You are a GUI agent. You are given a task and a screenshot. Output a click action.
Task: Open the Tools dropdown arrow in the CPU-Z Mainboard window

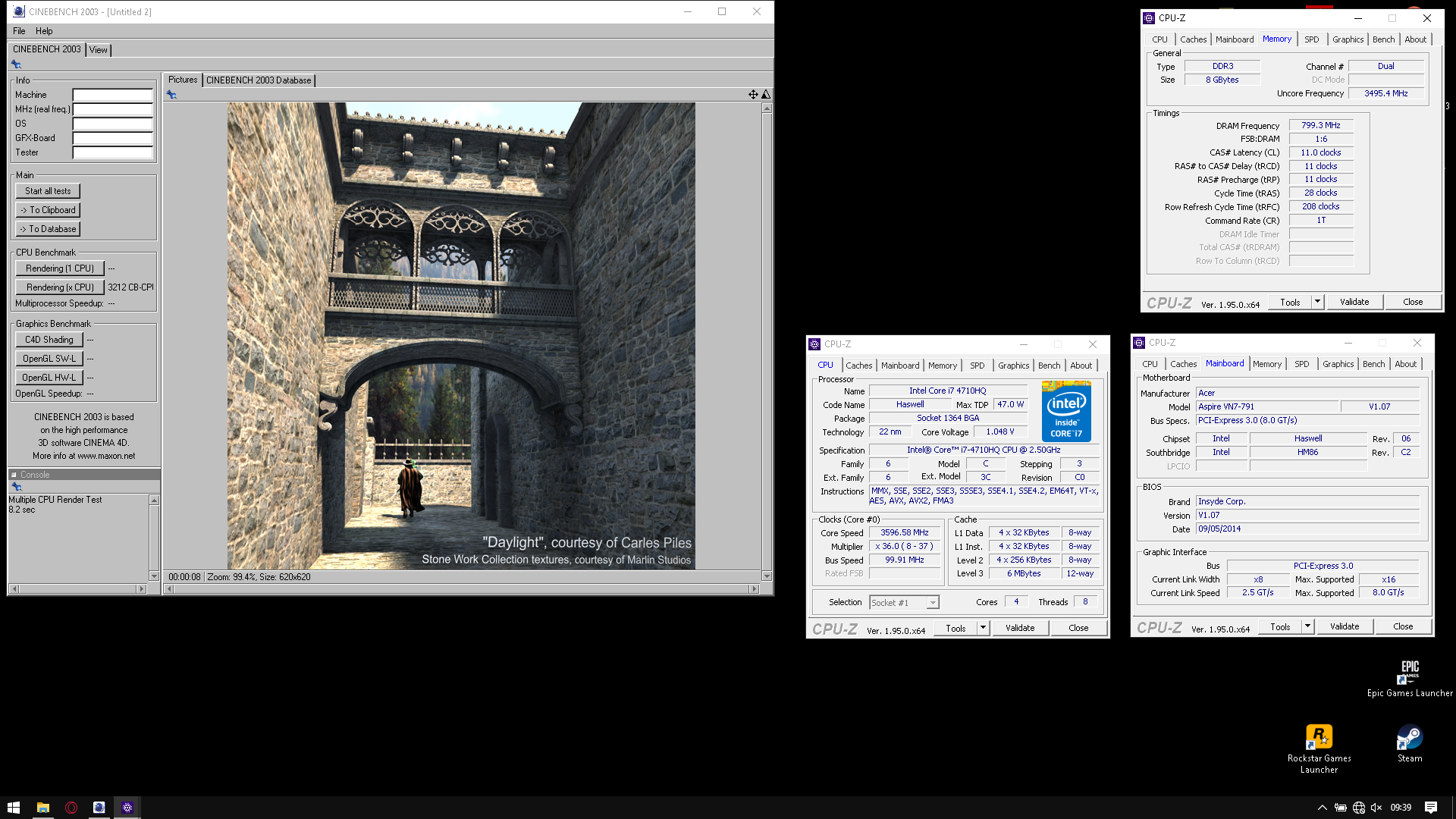[1307, 626]
